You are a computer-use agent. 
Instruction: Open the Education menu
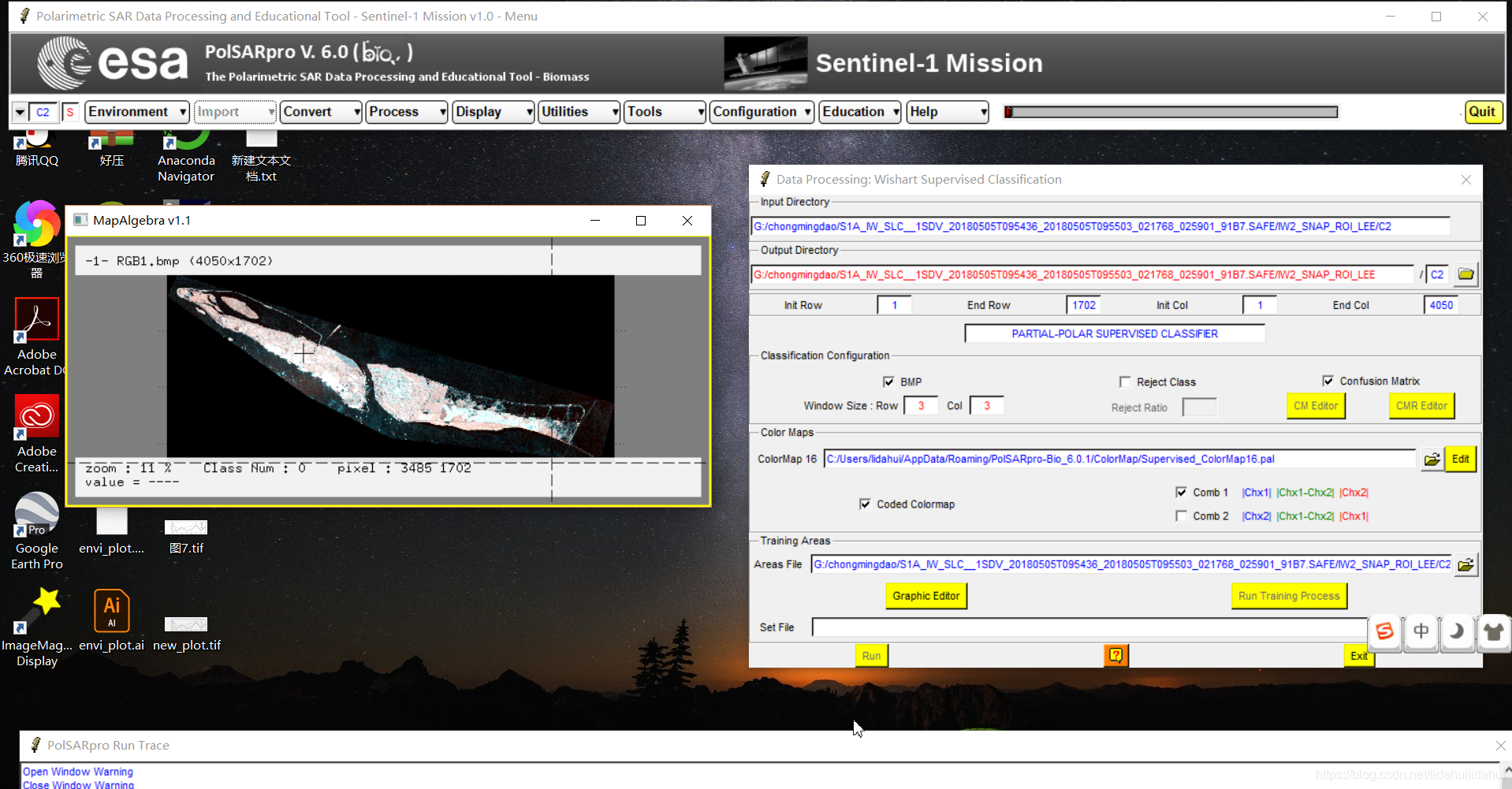point(861,112)
